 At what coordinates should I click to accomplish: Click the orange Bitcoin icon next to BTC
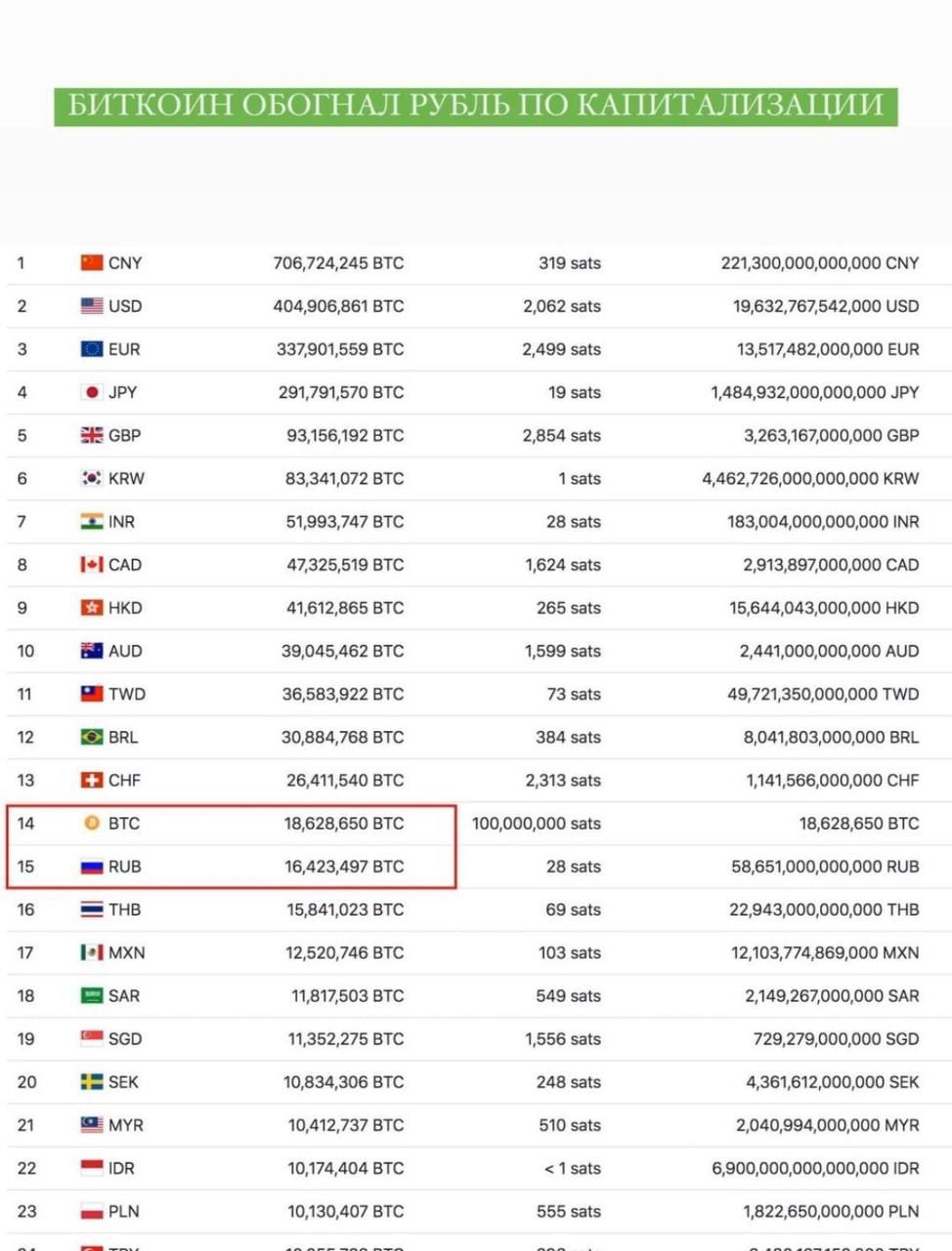[92, 823]
